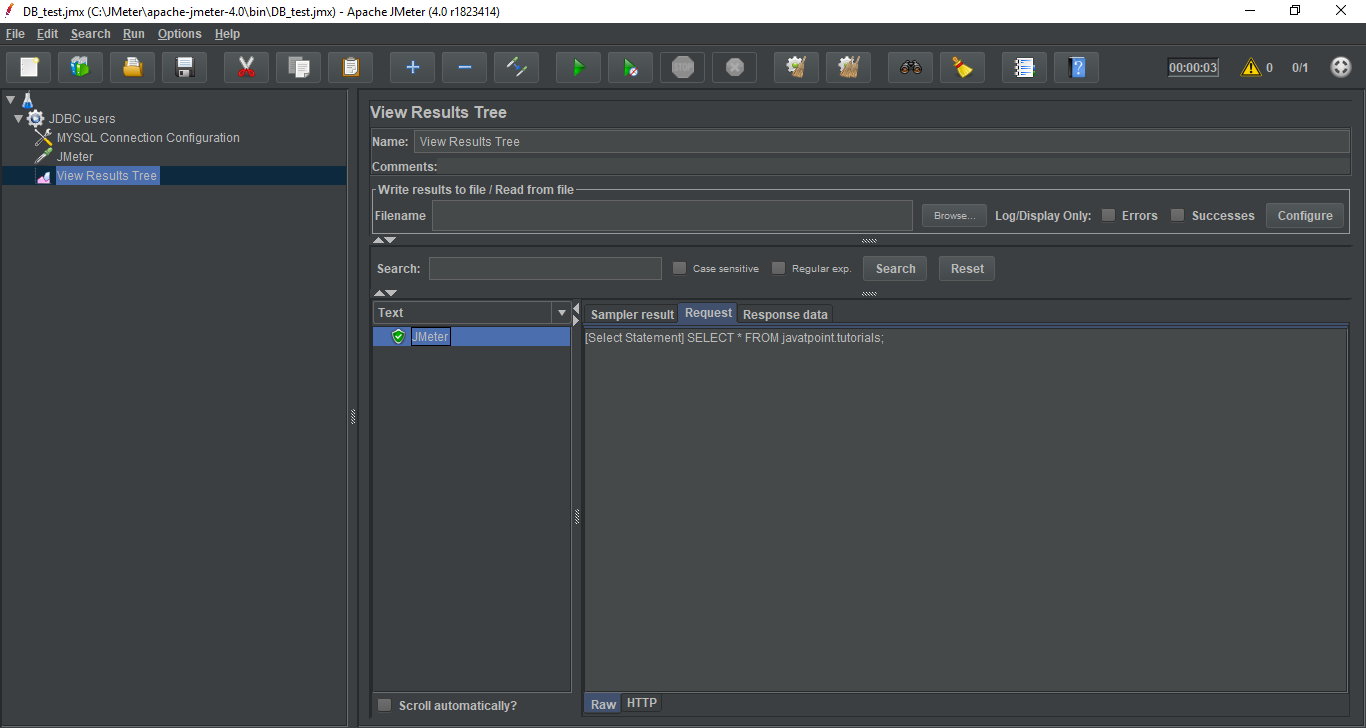
Task: Click the Browse... button
Action: [x=954, y=216]
